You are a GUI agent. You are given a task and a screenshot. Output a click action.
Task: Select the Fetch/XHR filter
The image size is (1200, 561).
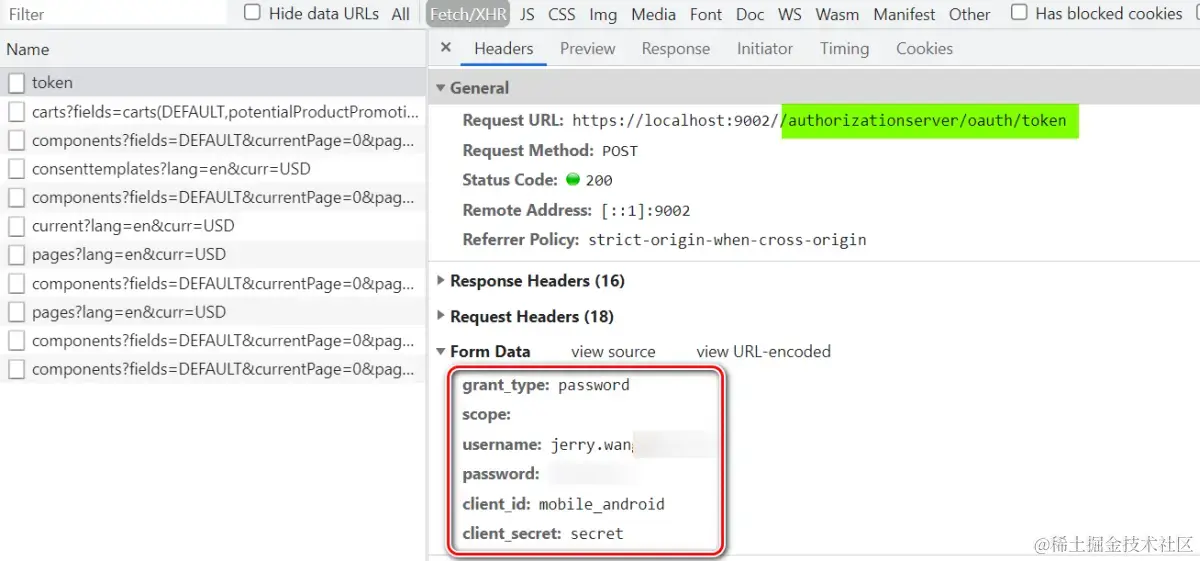pos(468,14)
